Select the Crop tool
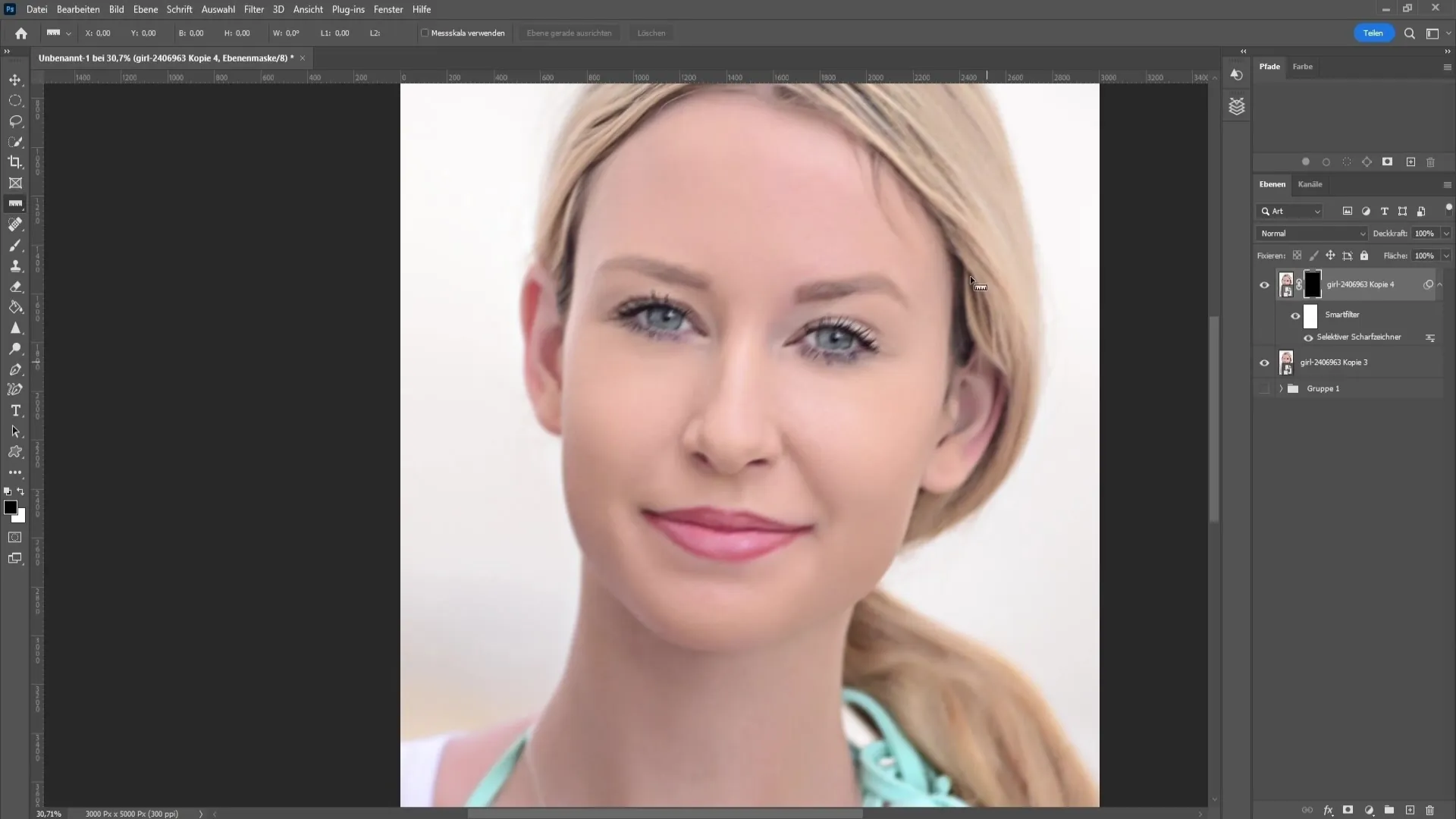The height and width of the screenshot is (819, 1456). tap(15, 162)
